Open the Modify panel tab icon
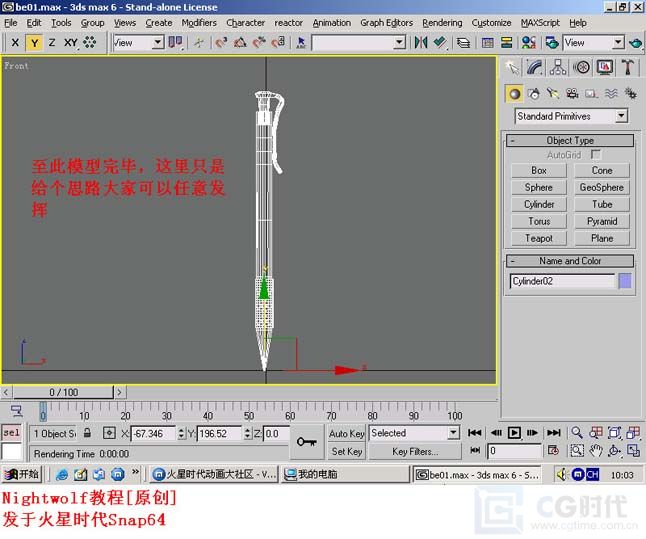This screenshot has width=646, height=539. [535, 67]
